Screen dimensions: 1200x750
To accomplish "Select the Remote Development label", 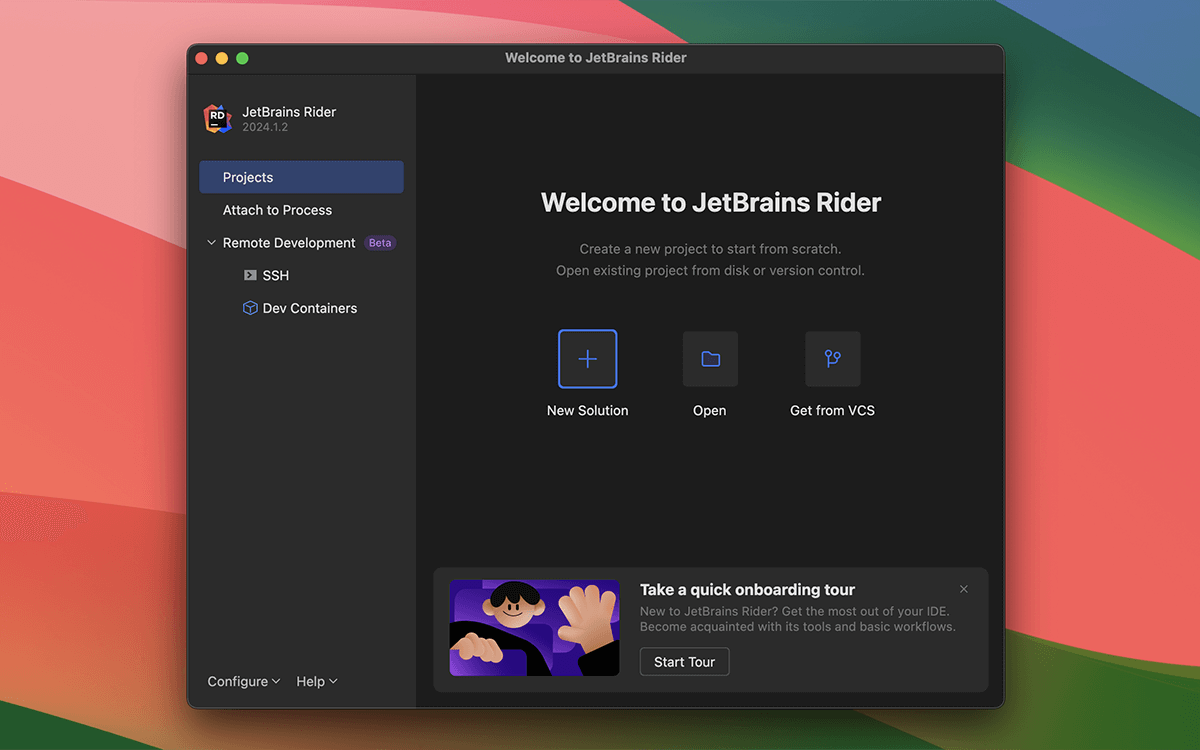I will click(289, 243).
